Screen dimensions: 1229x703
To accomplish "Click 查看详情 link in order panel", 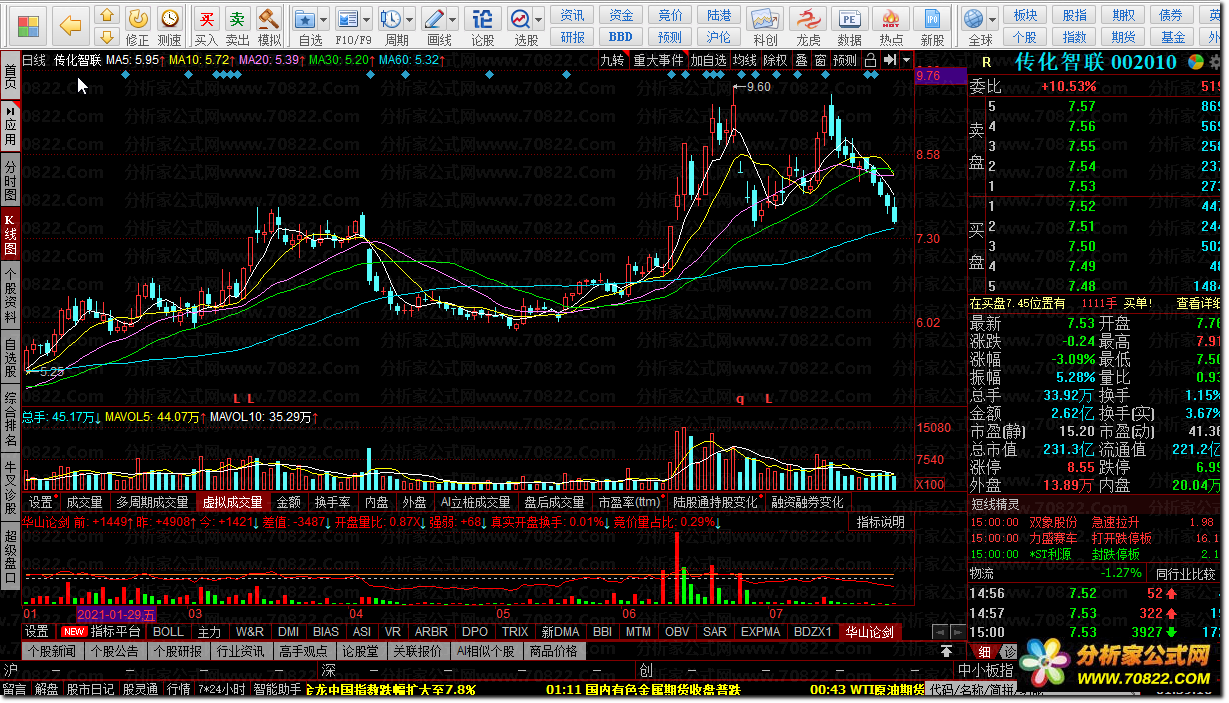I will coord(1198,303).
